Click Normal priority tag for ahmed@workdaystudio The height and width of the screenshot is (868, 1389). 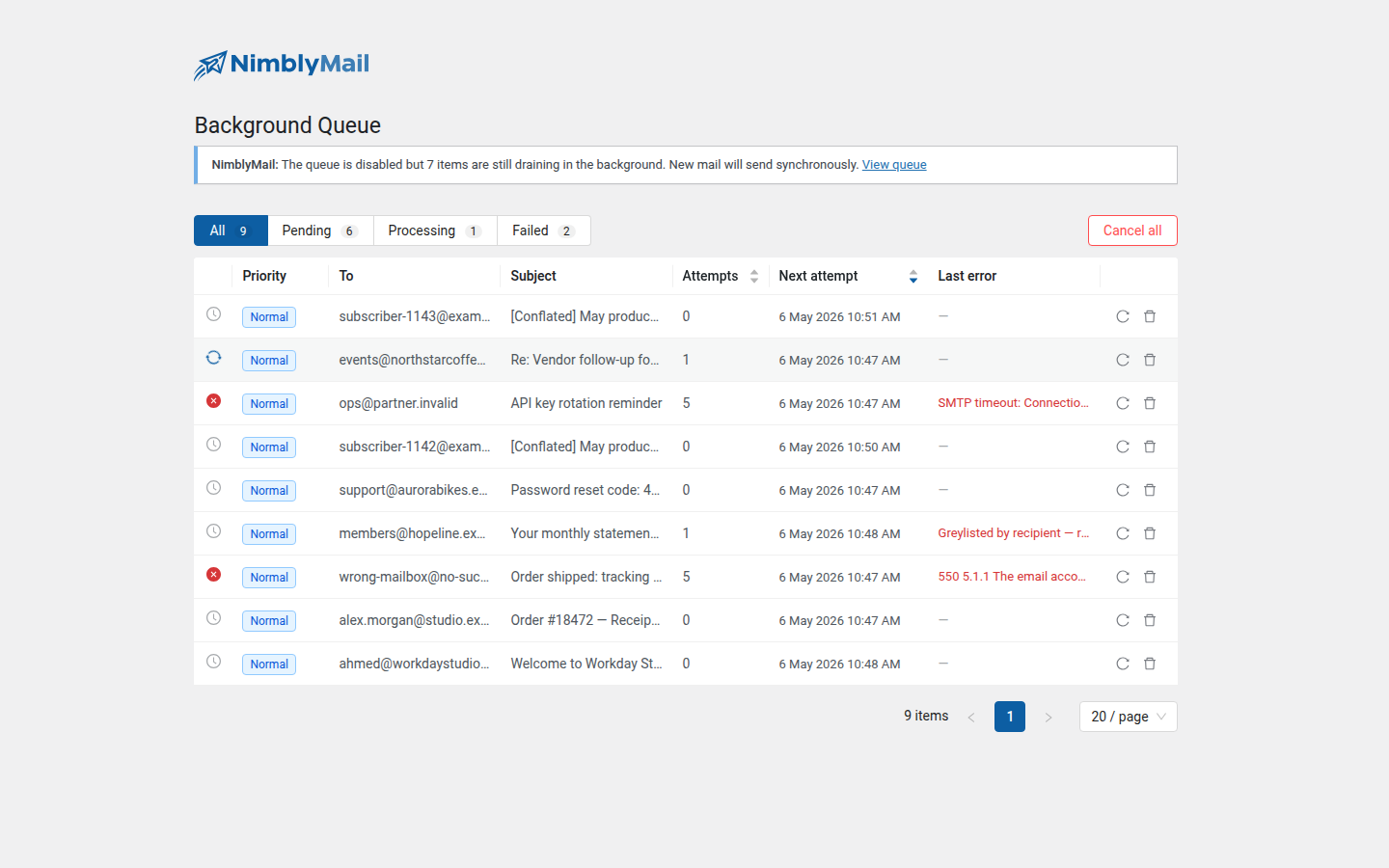[269, 665]
